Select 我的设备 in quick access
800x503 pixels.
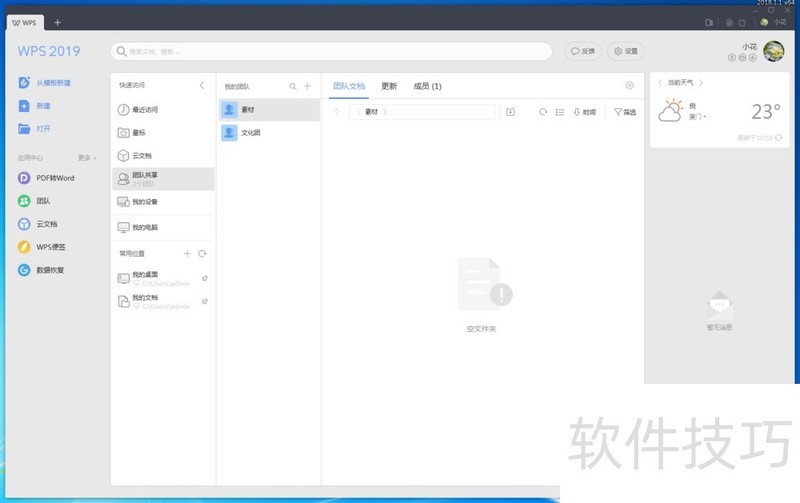click(163, 202)
